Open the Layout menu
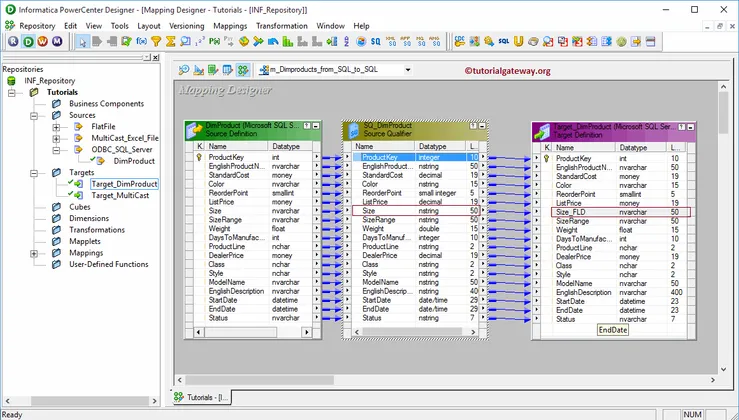 (149, 26)
